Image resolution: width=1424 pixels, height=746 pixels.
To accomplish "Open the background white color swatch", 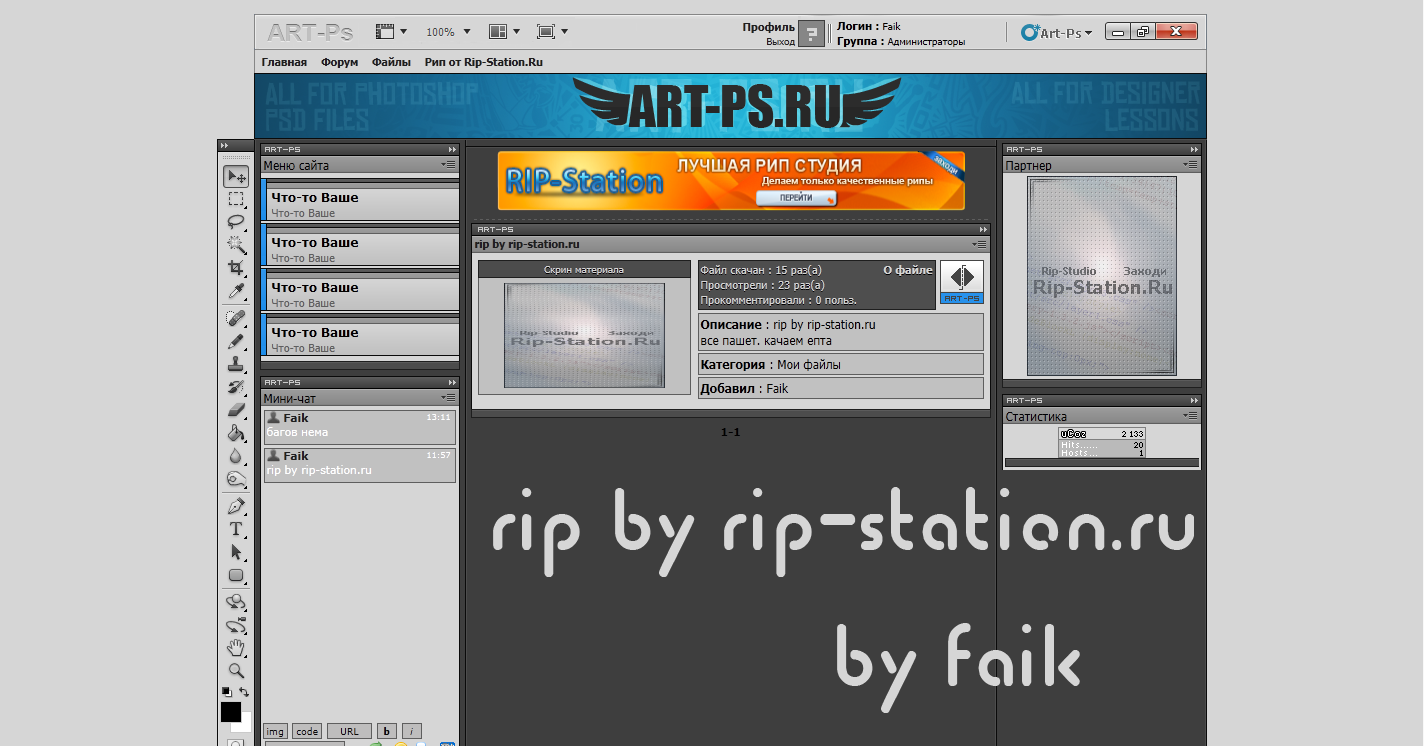I will pyautogui.click(x=245, y=726).
